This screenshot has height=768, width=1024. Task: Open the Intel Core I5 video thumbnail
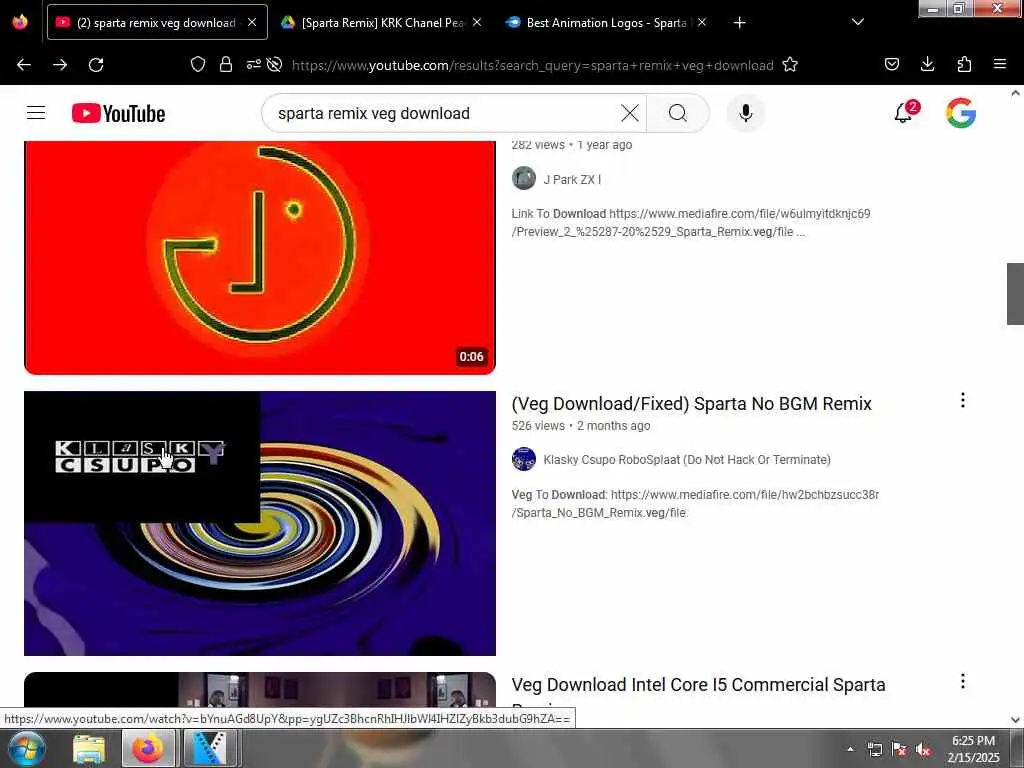click(x=260, y=689)
